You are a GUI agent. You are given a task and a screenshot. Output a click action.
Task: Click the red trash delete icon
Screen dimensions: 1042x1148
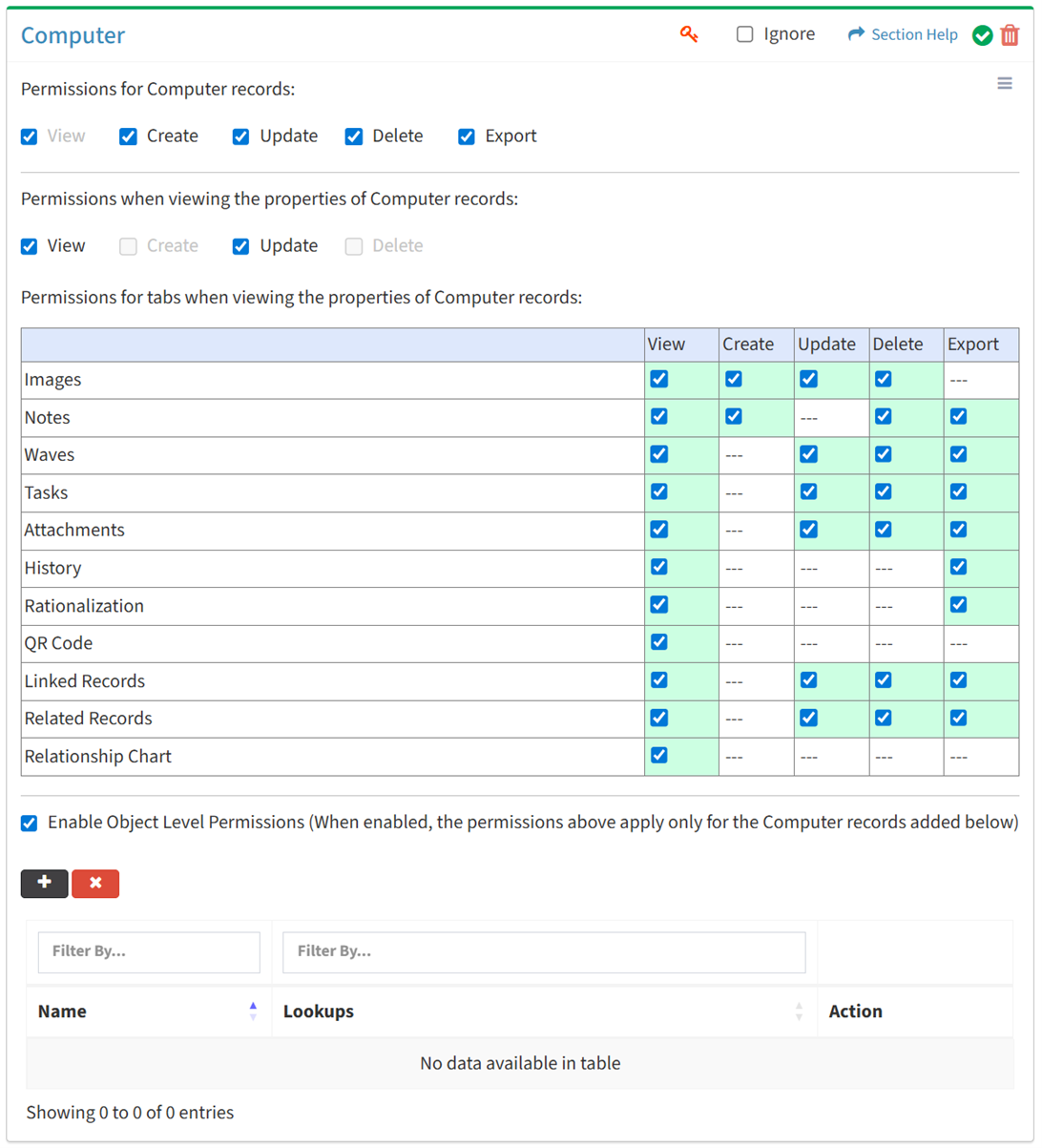point(1010,35)
